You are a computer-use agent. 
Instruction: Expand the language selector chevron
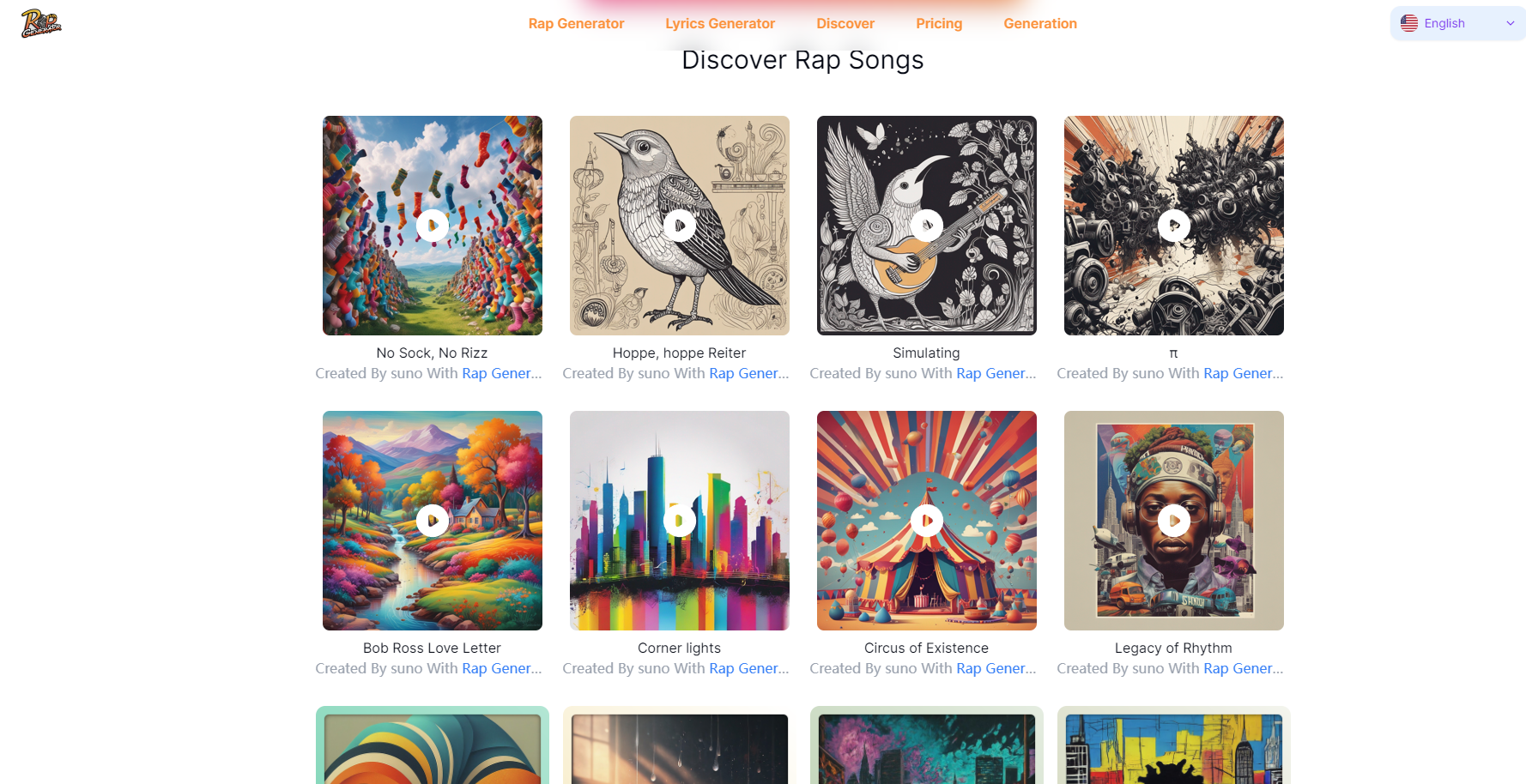1511,23
